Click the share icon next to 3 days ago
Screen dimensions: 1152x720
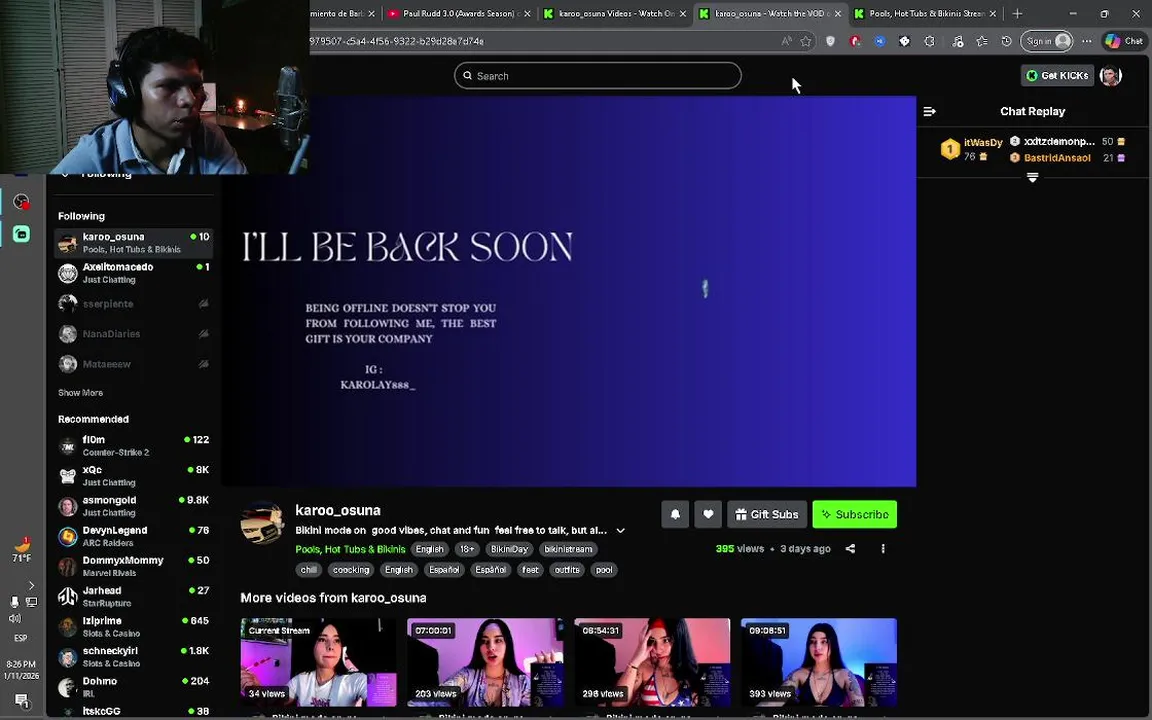pos(850,549)
